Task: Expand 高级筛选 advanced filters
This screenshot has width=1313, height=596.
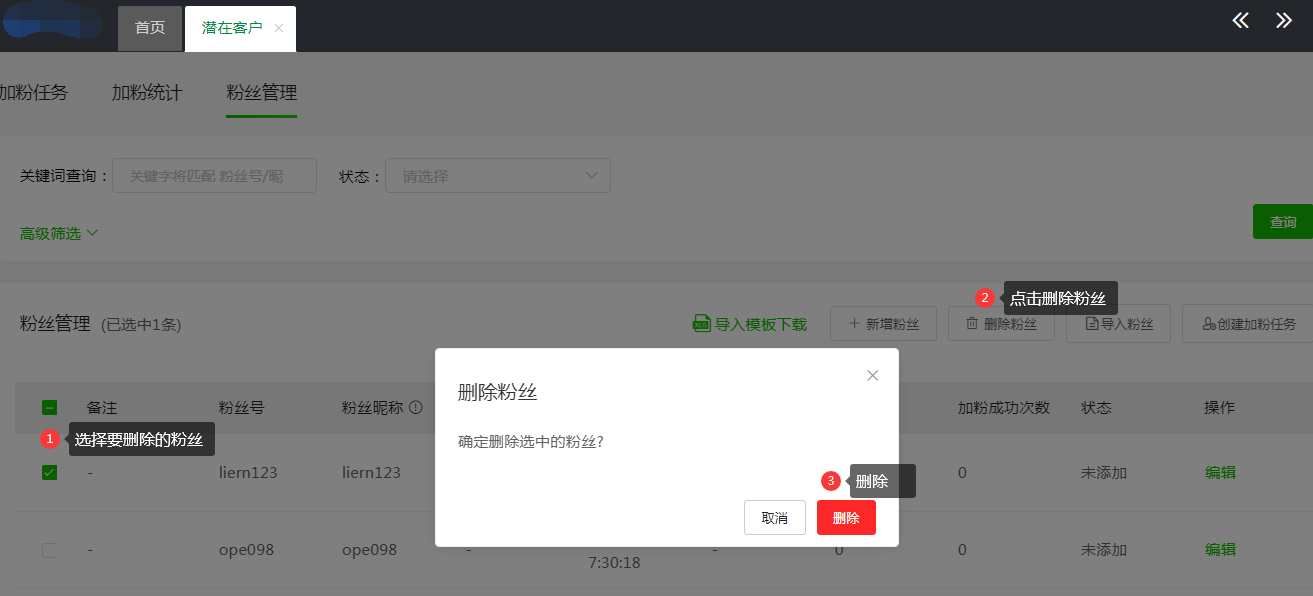Action: pyautogui.click(x=59, y=233)
